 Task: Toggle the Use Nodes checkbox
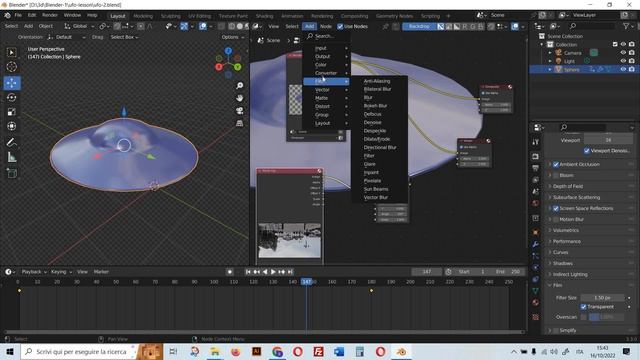340,27
